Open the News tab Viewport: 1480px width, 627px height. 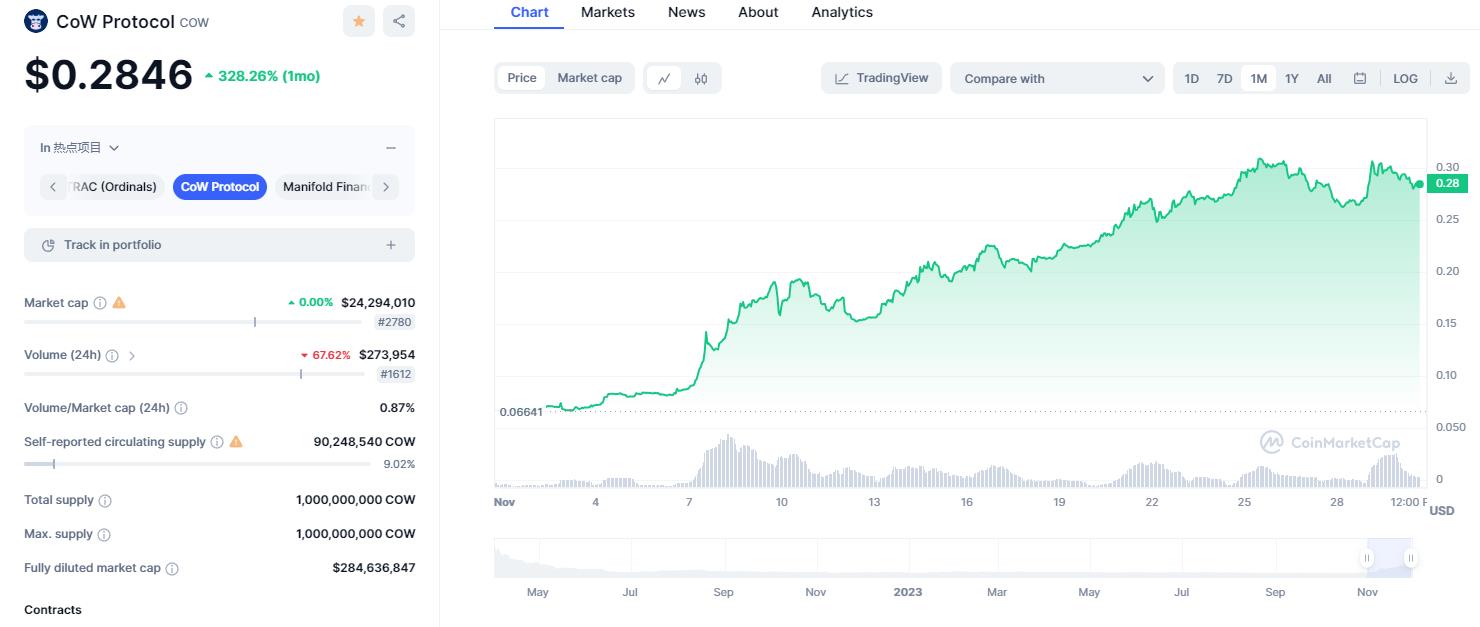[x=687, y=13]
